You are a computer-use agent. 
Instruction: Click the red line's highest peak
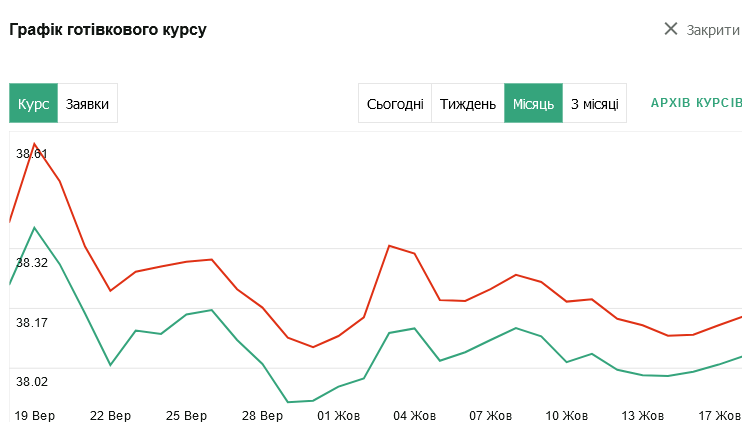[x=35, y=144]
